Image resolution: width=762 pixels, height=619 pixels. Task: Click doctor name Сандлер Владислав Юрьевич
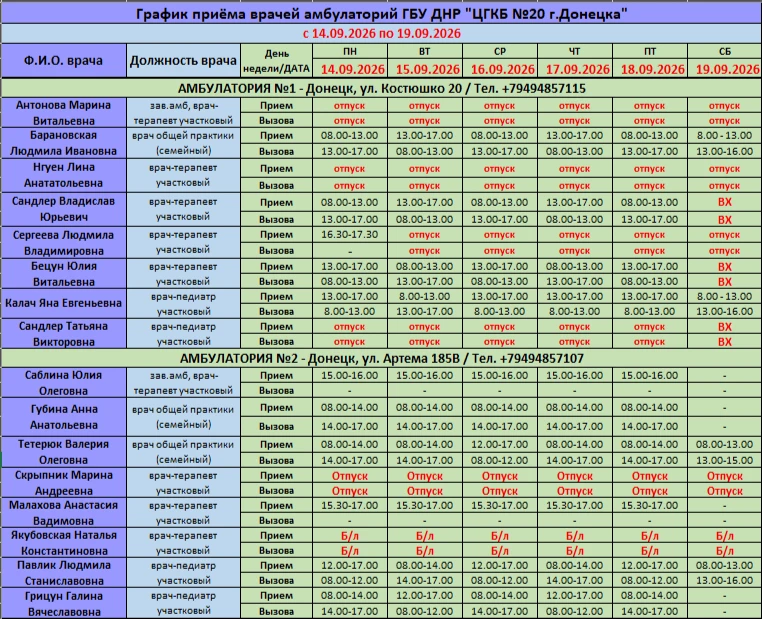(64, 209)
